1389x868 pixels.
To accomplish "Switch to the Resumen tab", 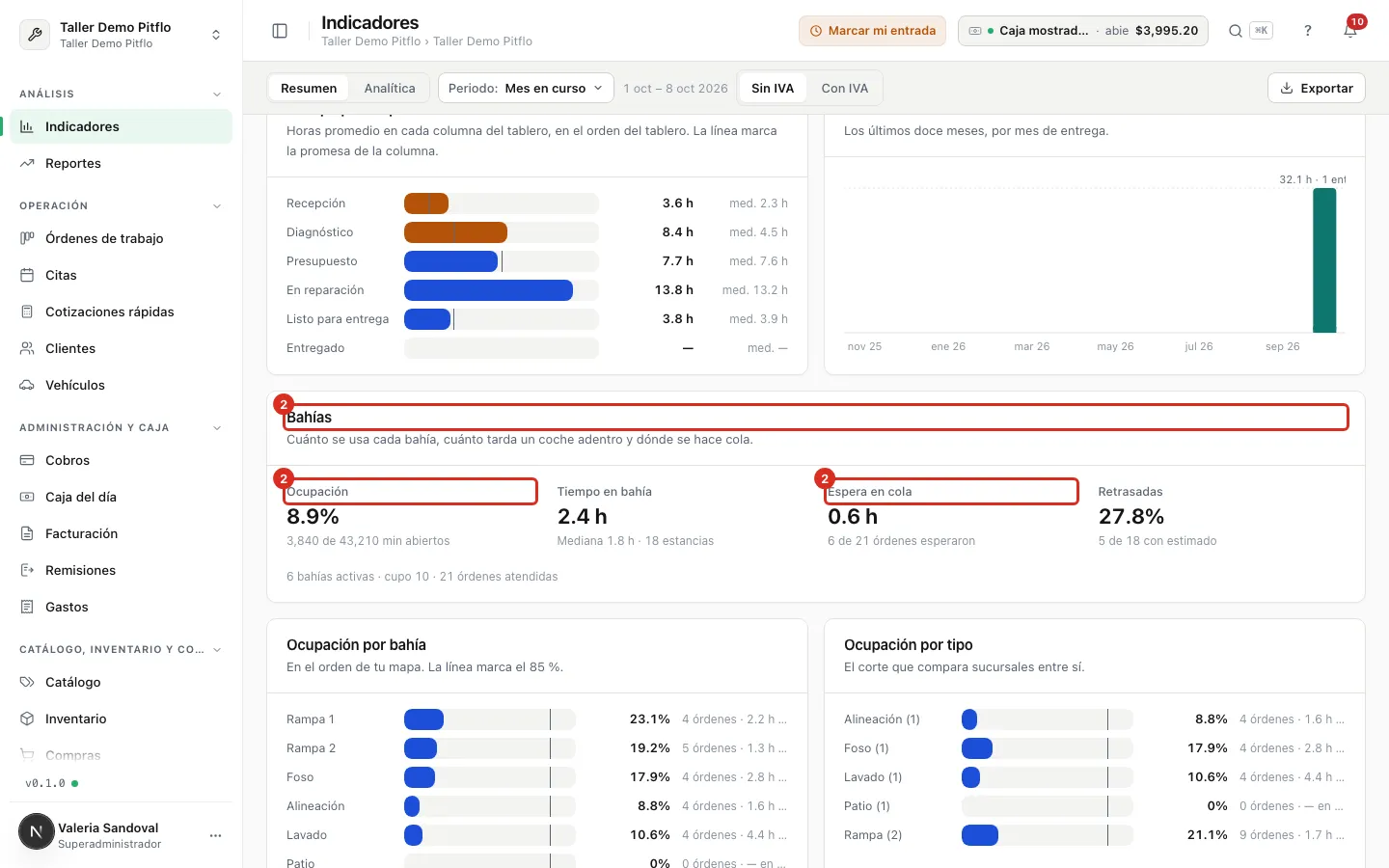I will pyautogui.click(x=309, y=88).
